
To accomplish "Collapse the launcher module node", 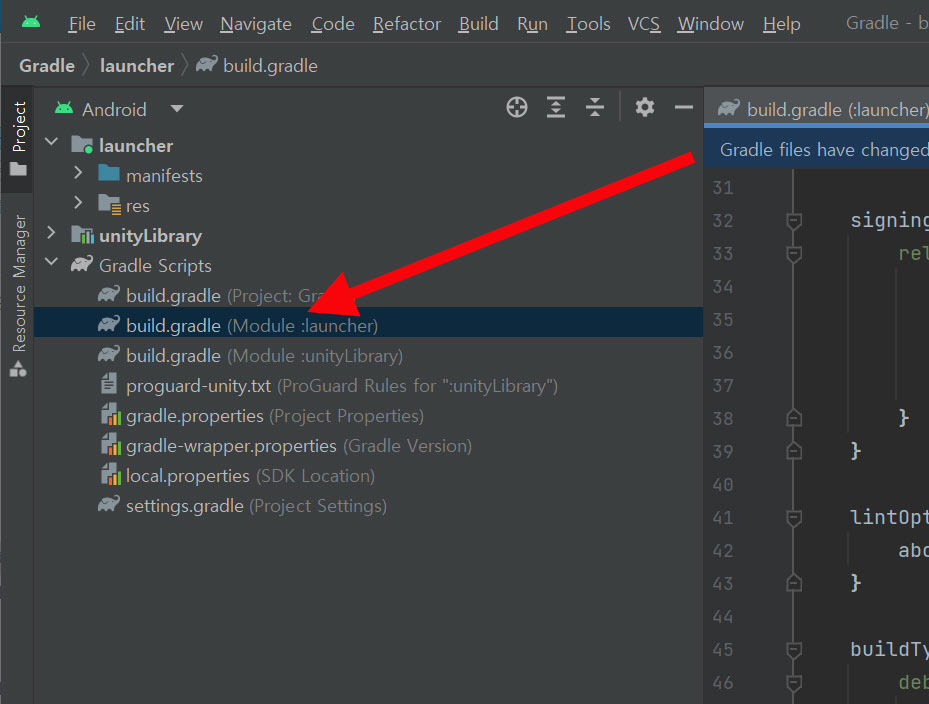I will (x=52, y=143).
